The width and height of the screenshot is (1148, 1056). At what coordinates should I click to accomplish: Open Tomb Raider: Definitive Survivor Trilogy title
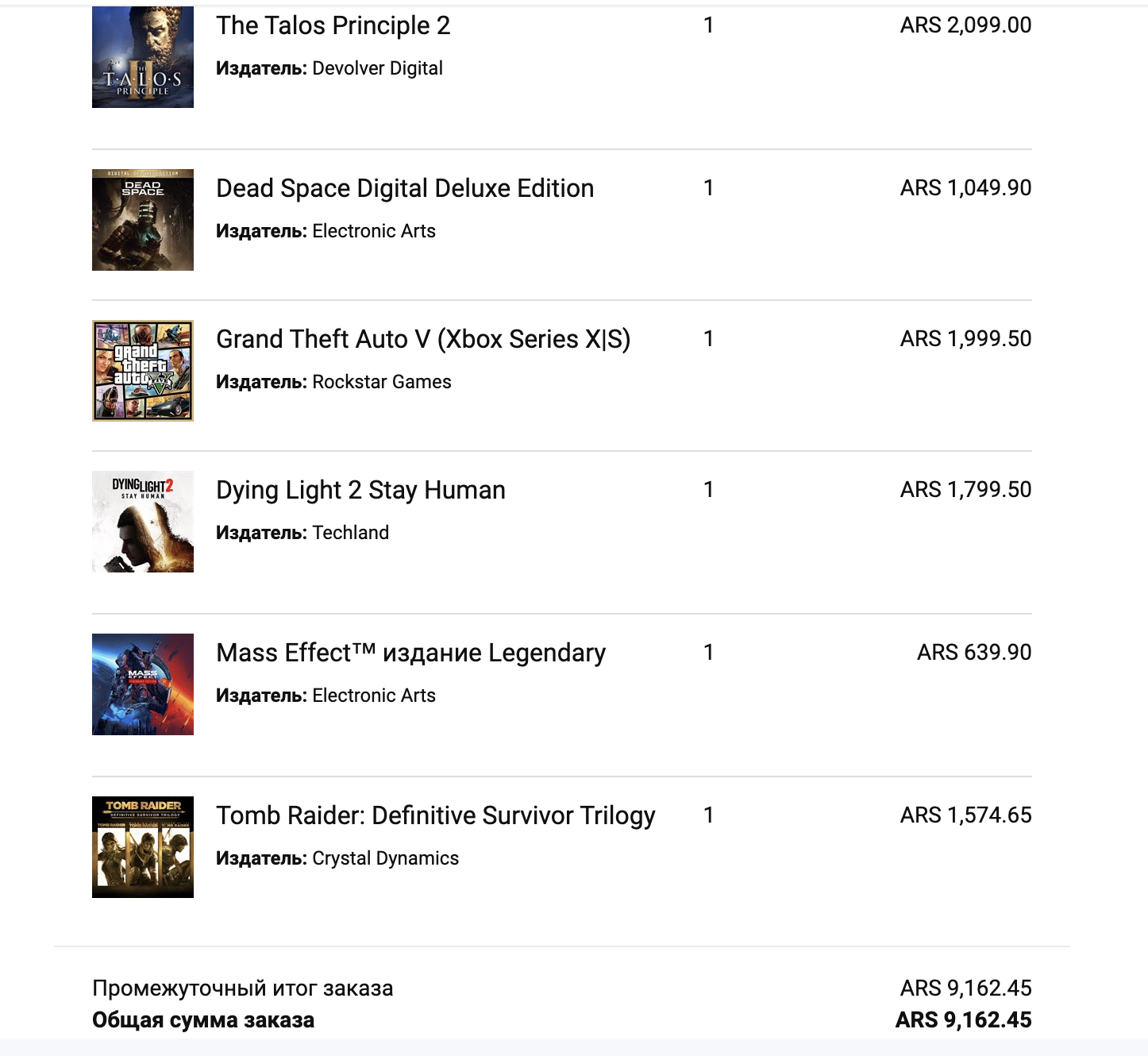pyautogui.click(x=436, y=815)
